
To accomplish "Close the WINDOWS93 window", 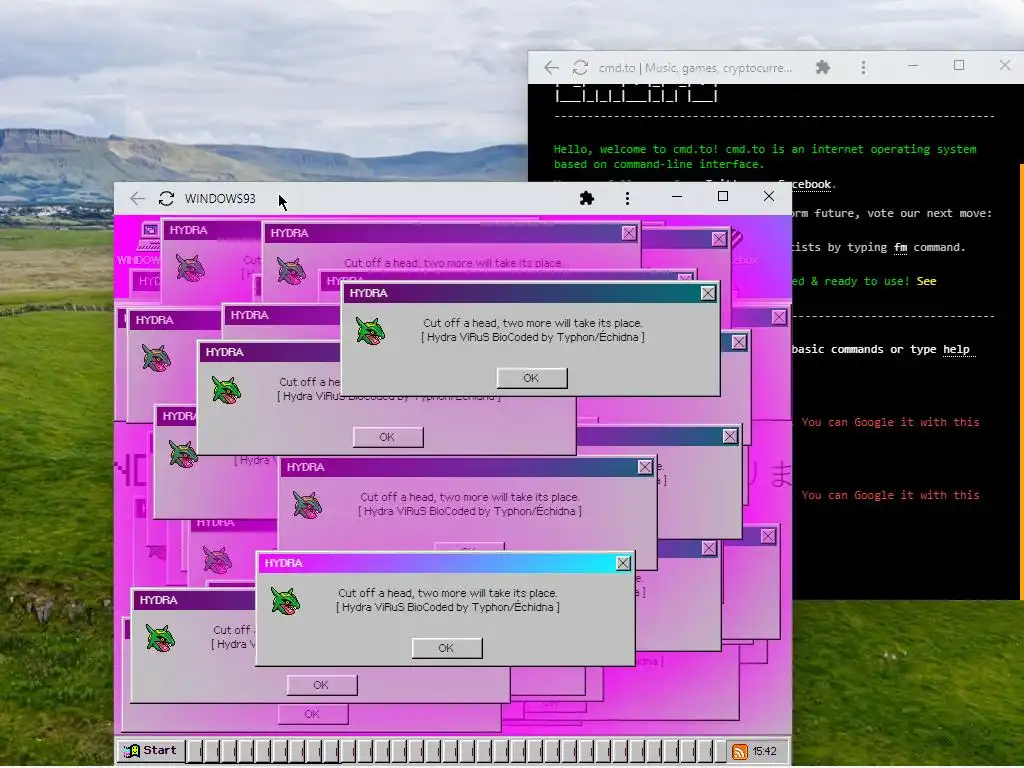I will [769, 197].
